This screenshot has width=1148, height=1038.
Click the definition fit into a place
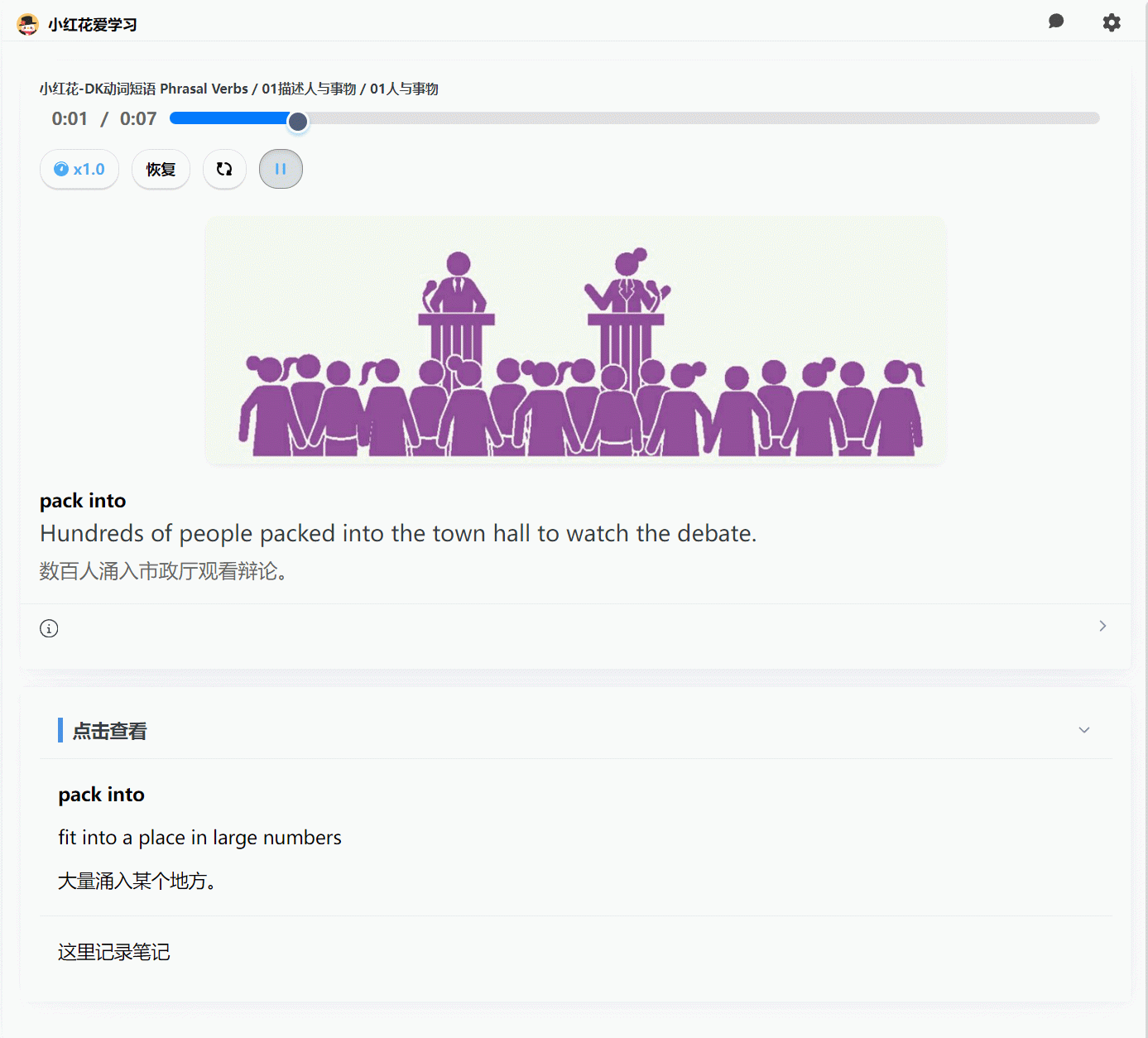tap(199, 838)
